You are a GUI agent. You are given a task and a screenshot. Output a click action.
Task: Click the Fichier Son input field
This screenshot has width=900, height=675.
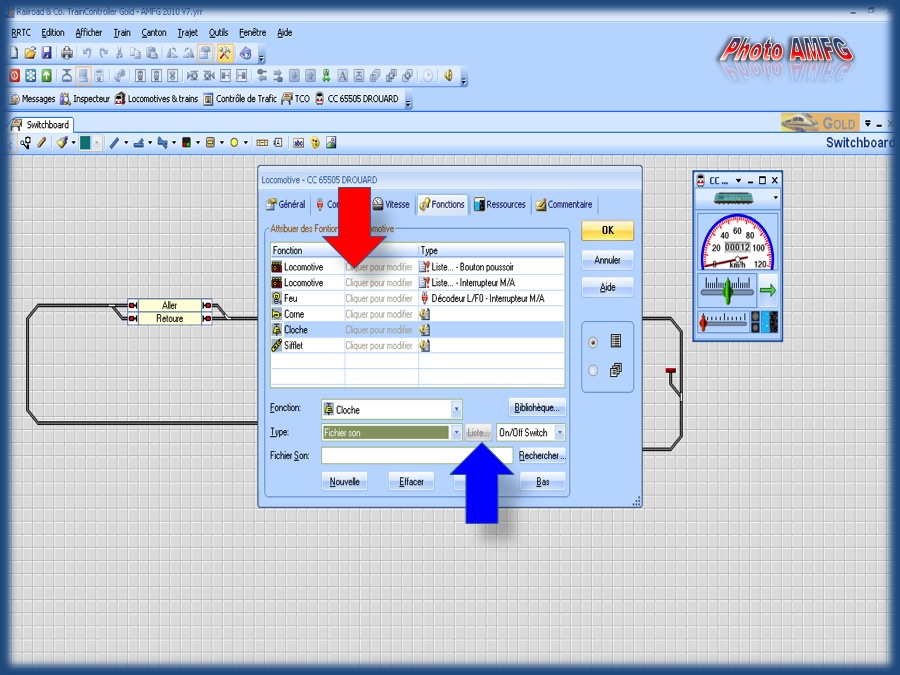pos(417,455)
